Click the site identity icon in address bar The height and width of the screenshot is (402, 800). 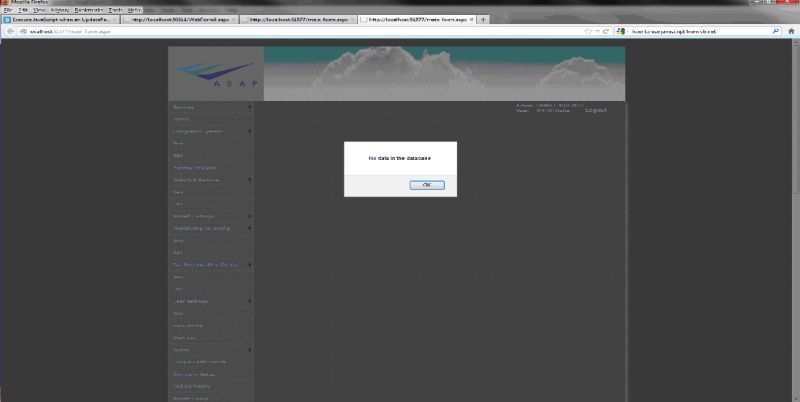click(23, 32)
